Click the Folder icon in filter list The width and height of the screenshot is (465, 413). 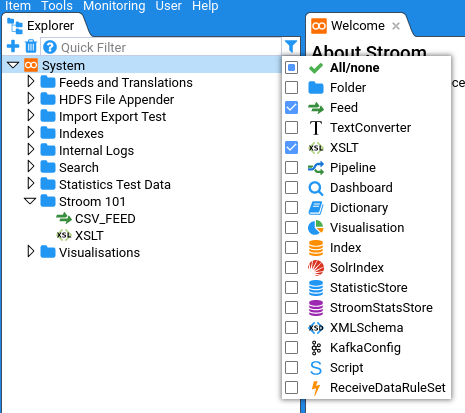click(316, 88)
